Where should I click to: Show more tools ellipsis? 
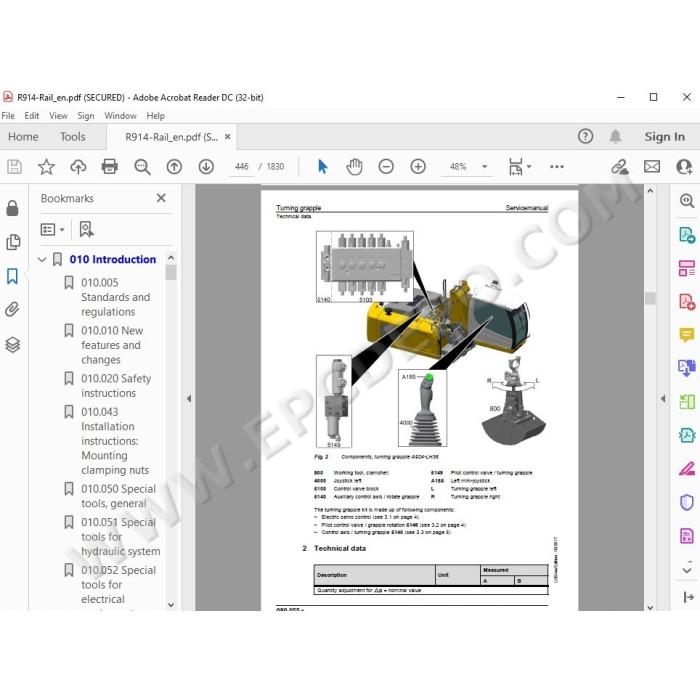[x=557, y=167]
